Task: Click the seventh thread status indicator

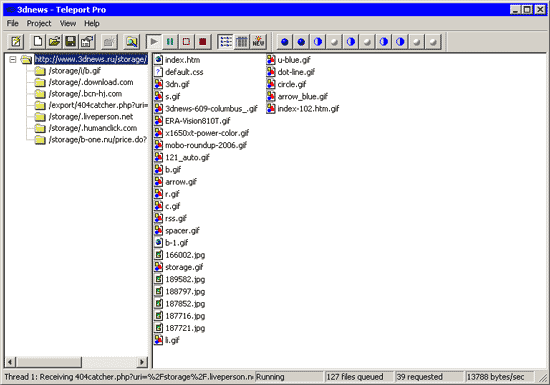Action: (x=383, y=42)
